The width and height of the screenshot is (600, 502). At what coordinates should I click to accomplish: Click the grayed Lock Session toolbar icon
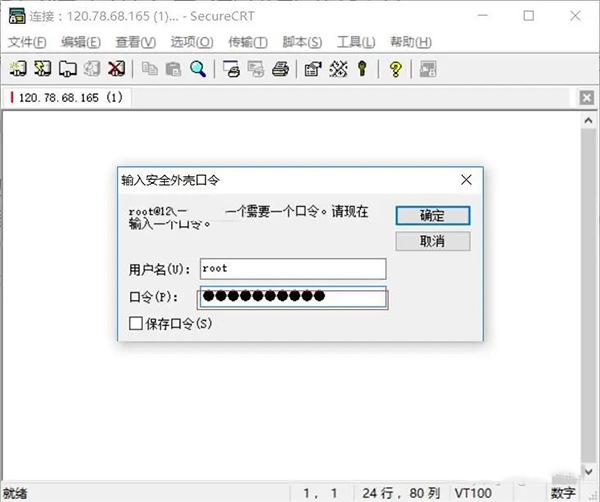pos(428,69)
